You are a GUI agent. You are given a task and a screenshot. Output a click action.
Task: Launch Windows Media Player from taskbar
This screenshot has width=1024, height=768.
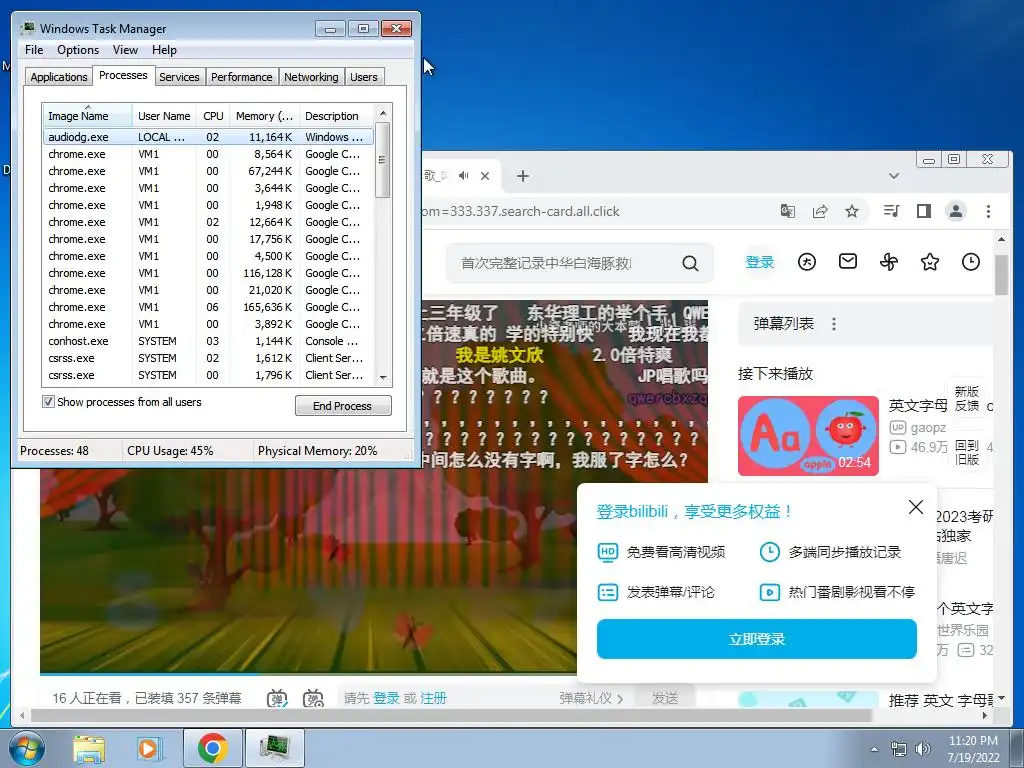tap(150, 749)
